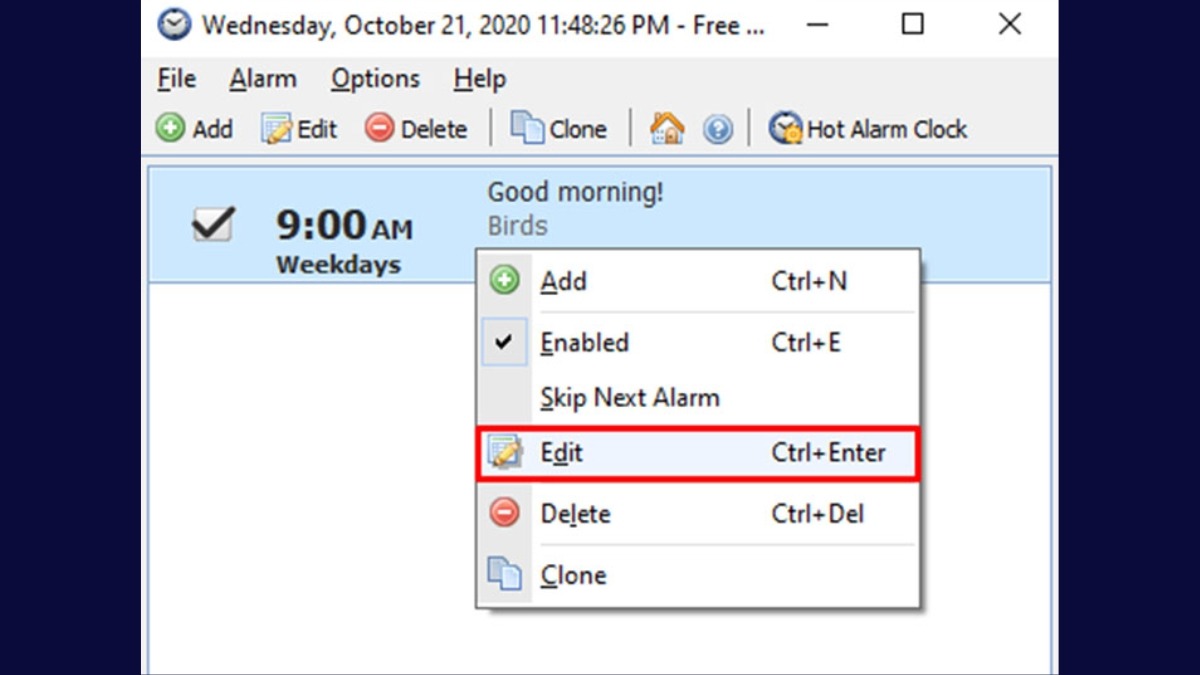Select Edit in the context menu
This screenshot has width=1200, height=675.
tap(698, 453)
